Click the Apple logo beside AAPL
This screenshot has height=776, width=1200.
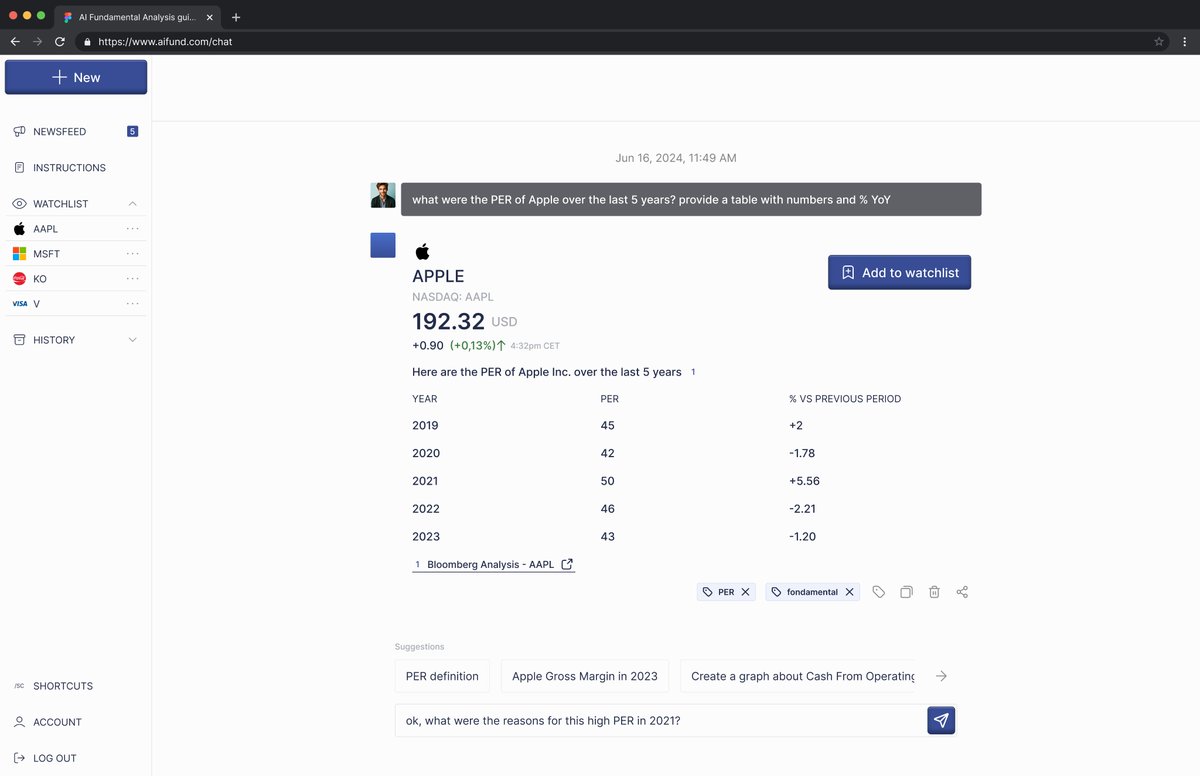click(x=19, y=229)
